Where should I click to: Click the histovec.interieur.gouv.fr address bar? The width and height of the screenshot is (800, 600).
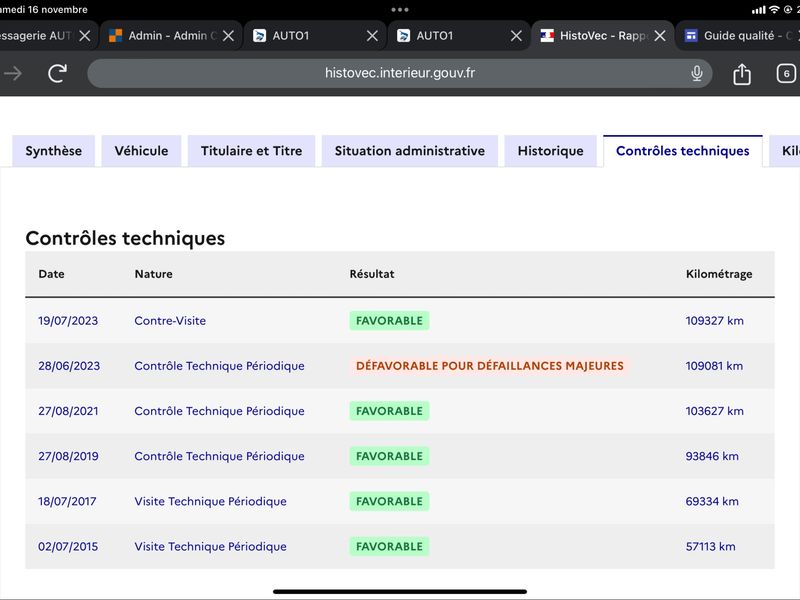click(x=399, y=73)
